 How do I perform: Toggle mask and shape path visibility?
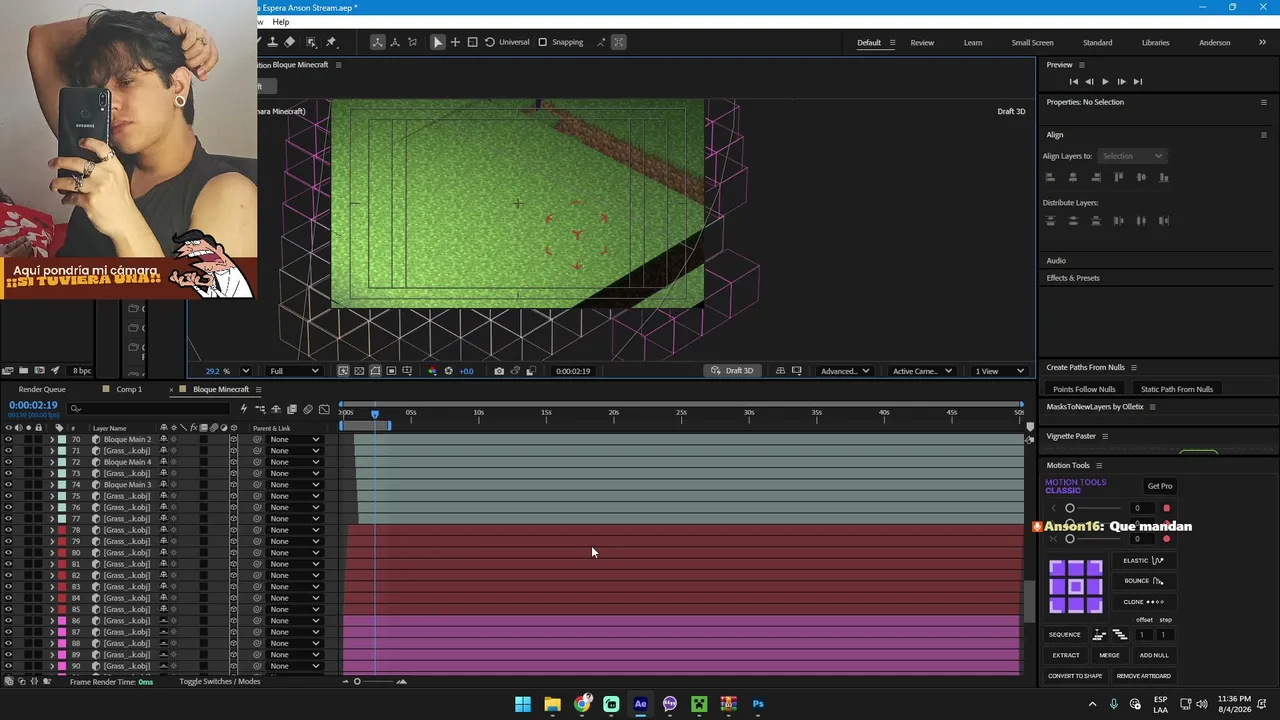click(375, 371)
